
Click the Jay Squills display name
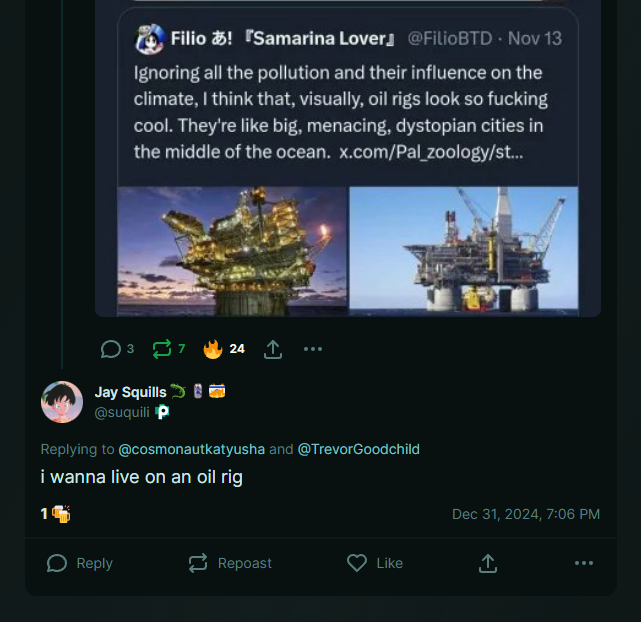click(x=130, y=392)
